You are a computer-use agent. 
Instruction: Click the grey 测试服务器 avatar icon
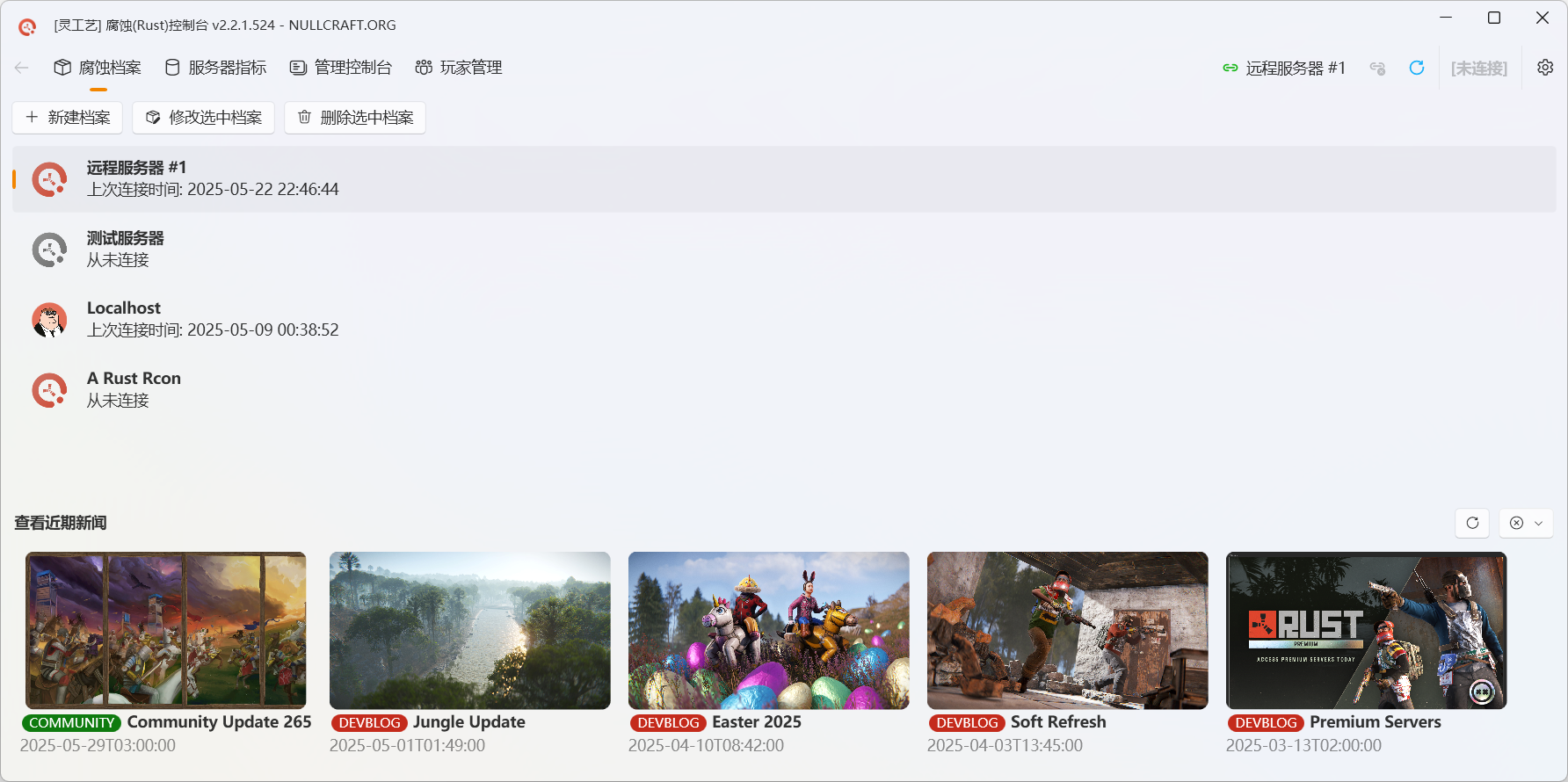[50, 250]
